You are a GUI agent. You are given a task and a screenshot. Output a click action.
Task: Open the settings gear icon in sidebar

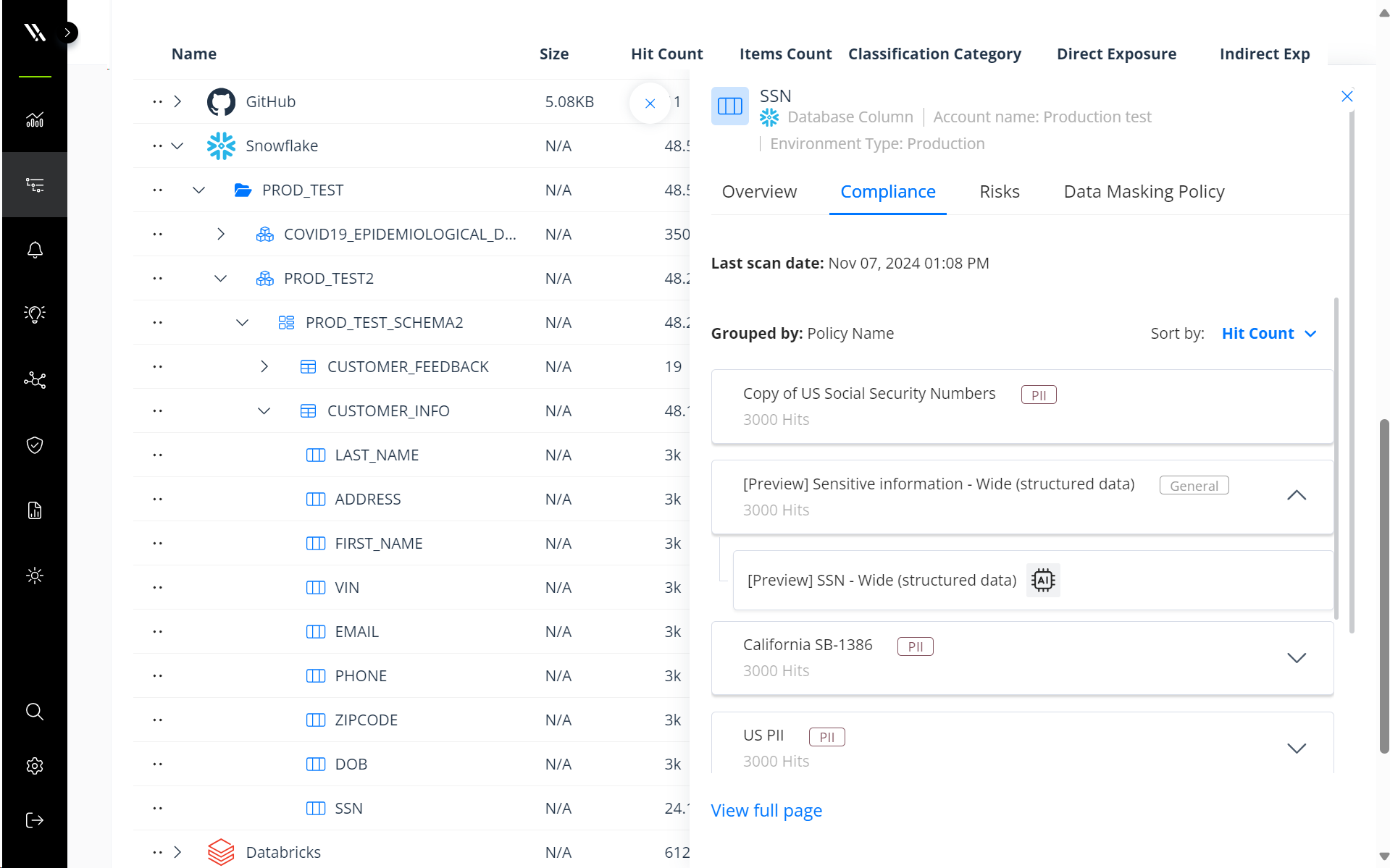(35, 766)
